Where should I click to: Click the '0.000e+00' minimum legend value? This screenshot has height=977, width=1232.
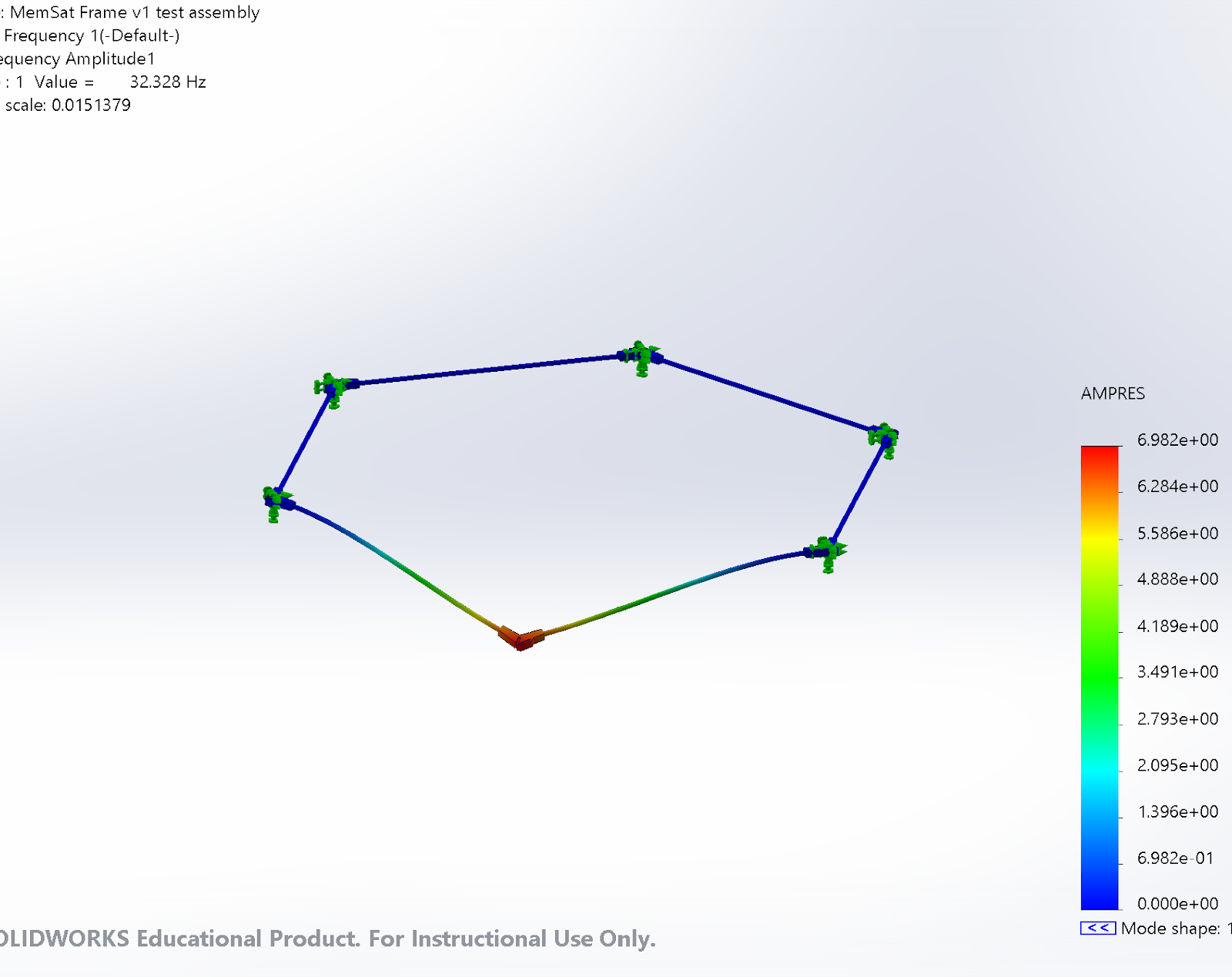click(1177, 903)
